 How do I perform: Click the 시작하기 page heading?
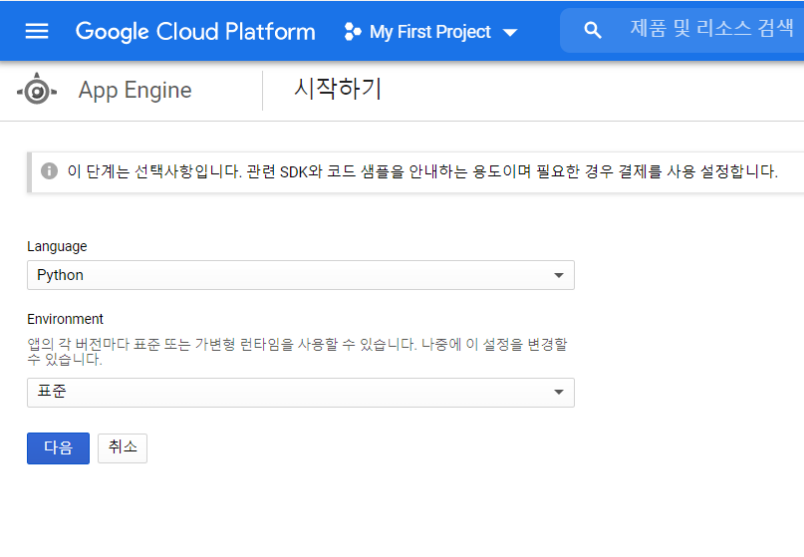338,89
